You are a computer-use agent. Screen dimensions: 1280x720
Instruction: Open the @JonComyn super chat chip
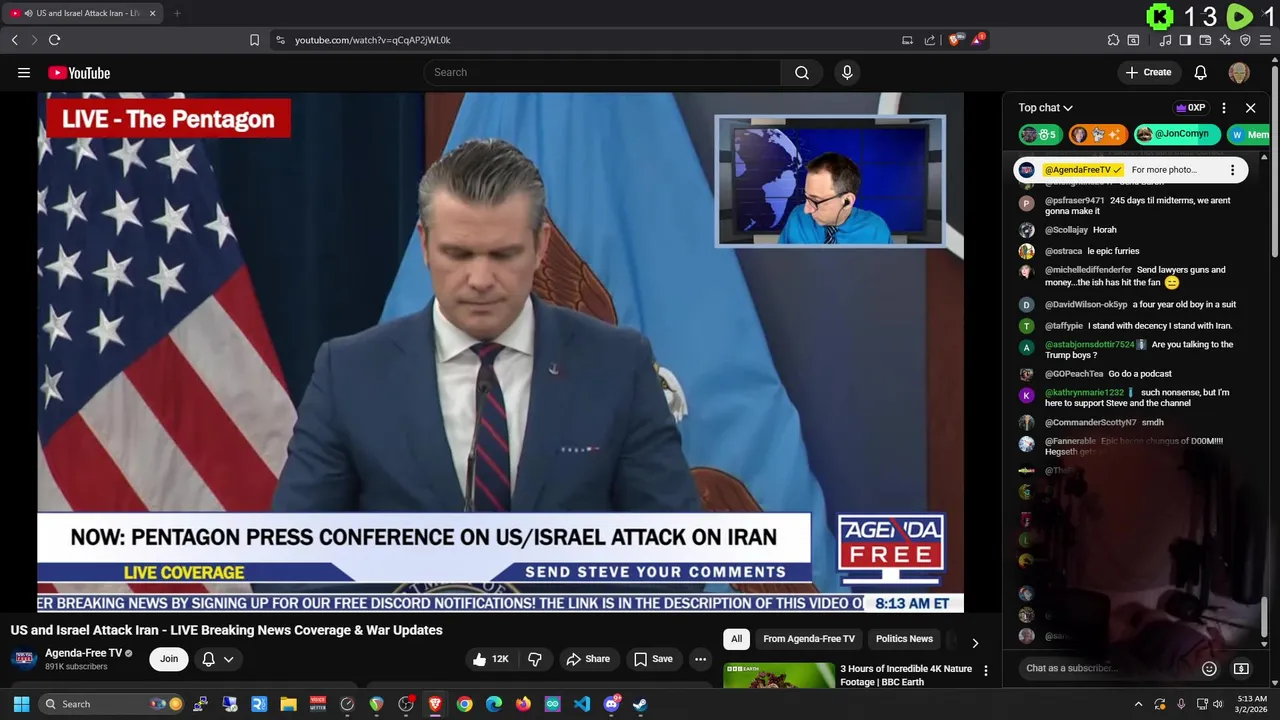pos(1177,134)
